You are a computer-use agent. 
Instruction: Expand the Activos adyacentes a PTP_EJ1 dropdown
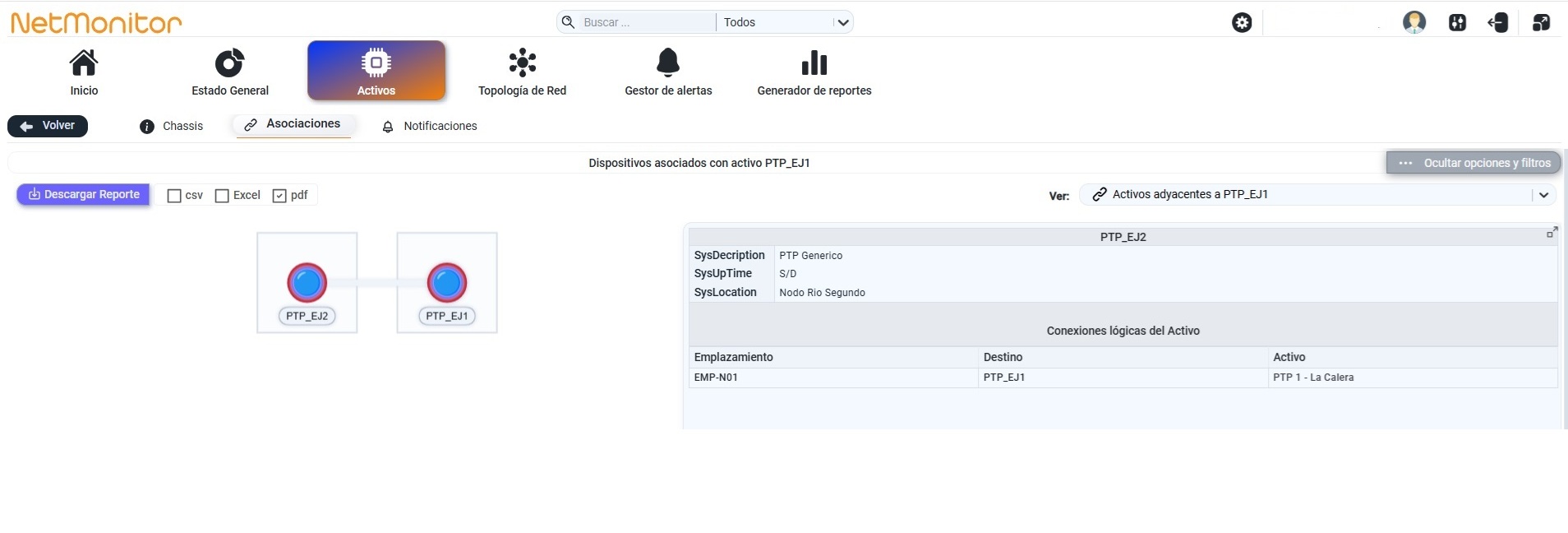coord(1317,195)
